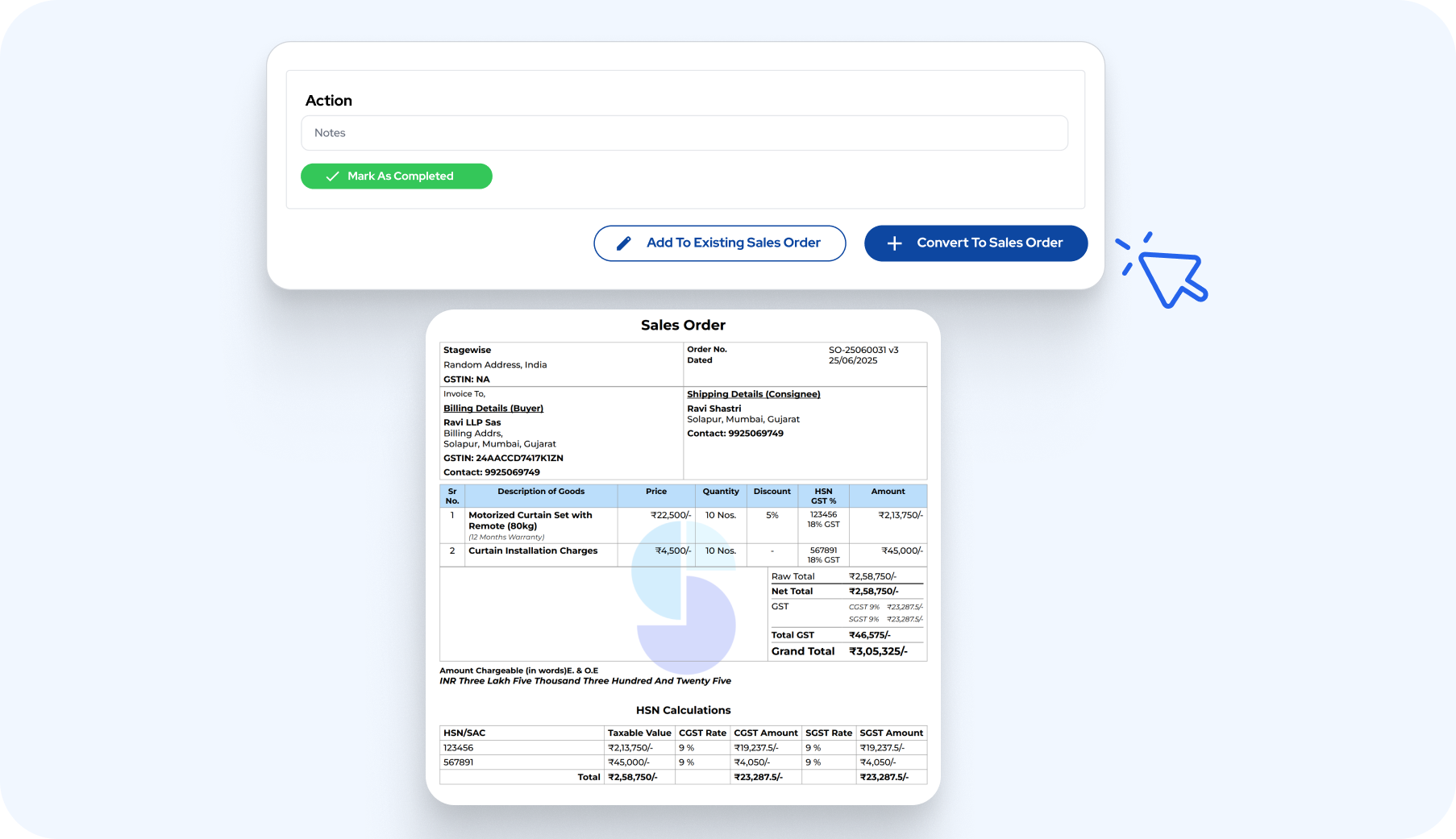Click the Amount column header
1456x839 pixels.
point(888,492)
